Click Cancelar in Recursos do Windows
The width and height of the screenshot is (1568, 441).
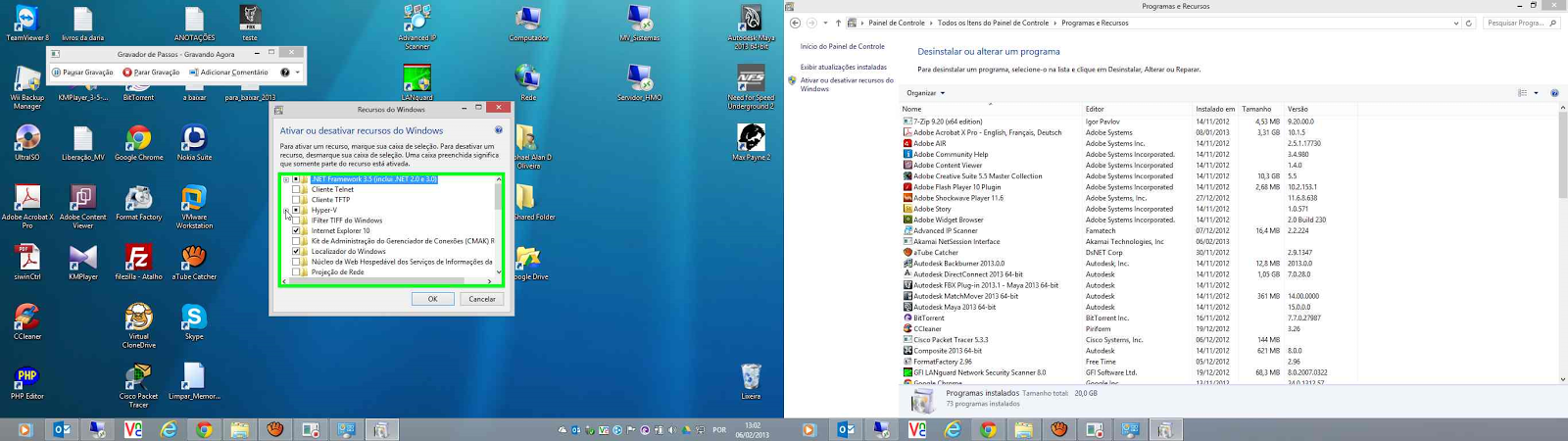coord(482,299)
